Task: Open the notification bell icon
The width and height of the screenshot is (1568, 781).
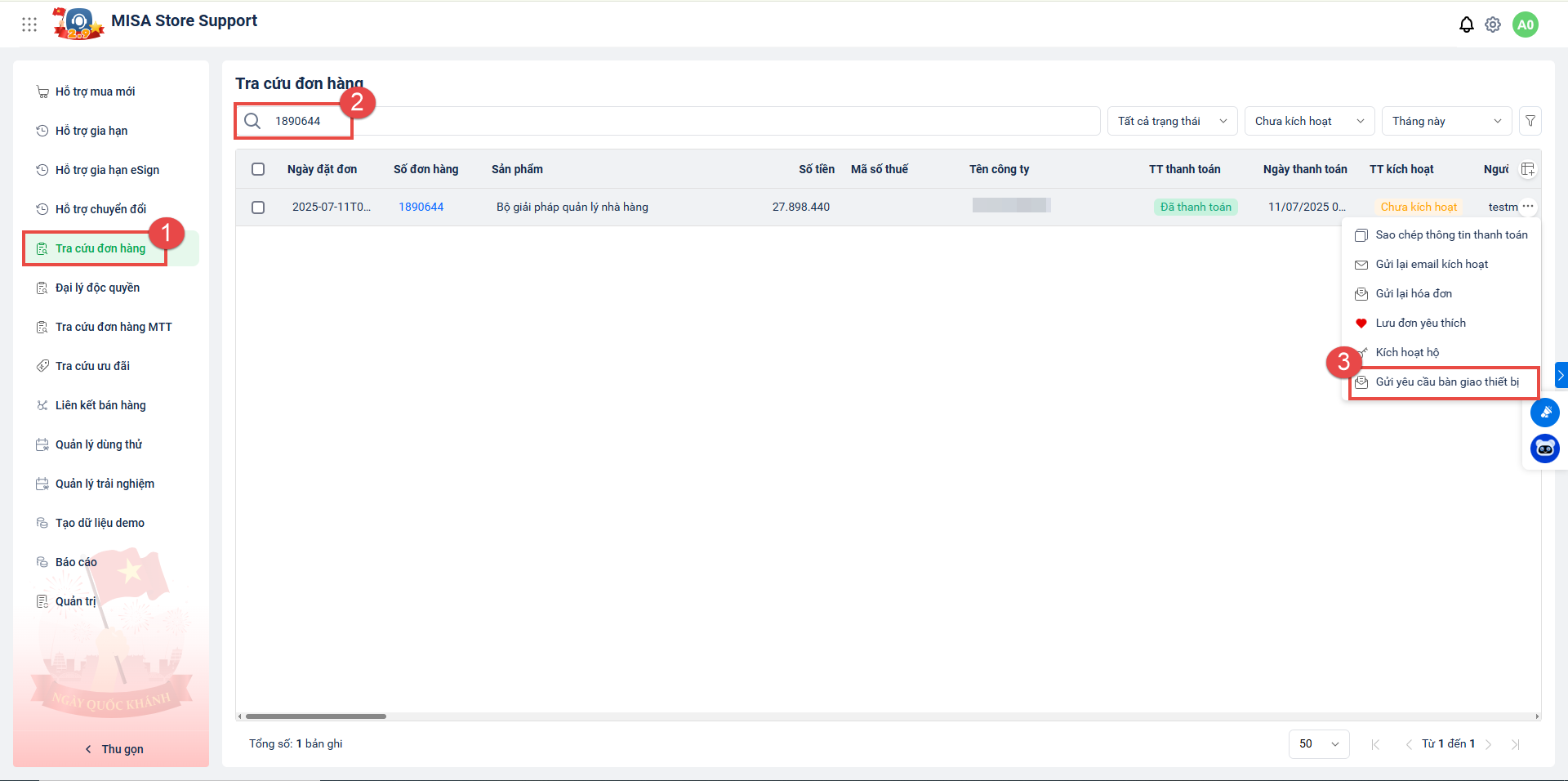Action: pos(1466,25)
